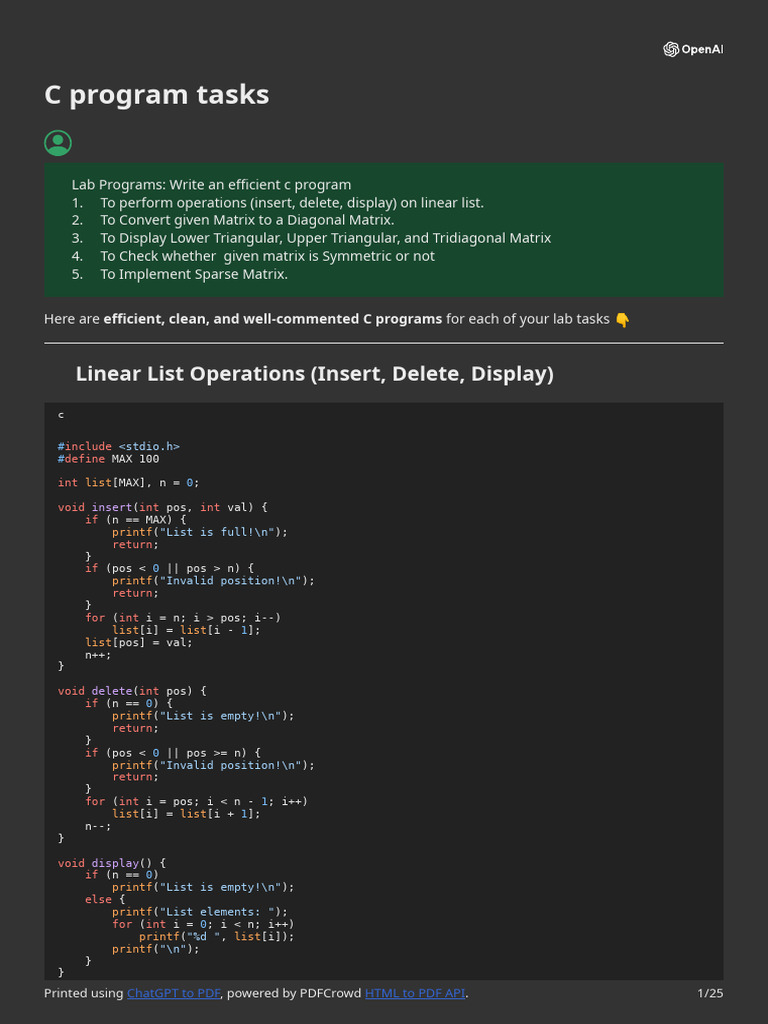Select the Symmetric matrix check list item
The image size is (768, 1024).
pyautogui.click(x=267, y=256)
